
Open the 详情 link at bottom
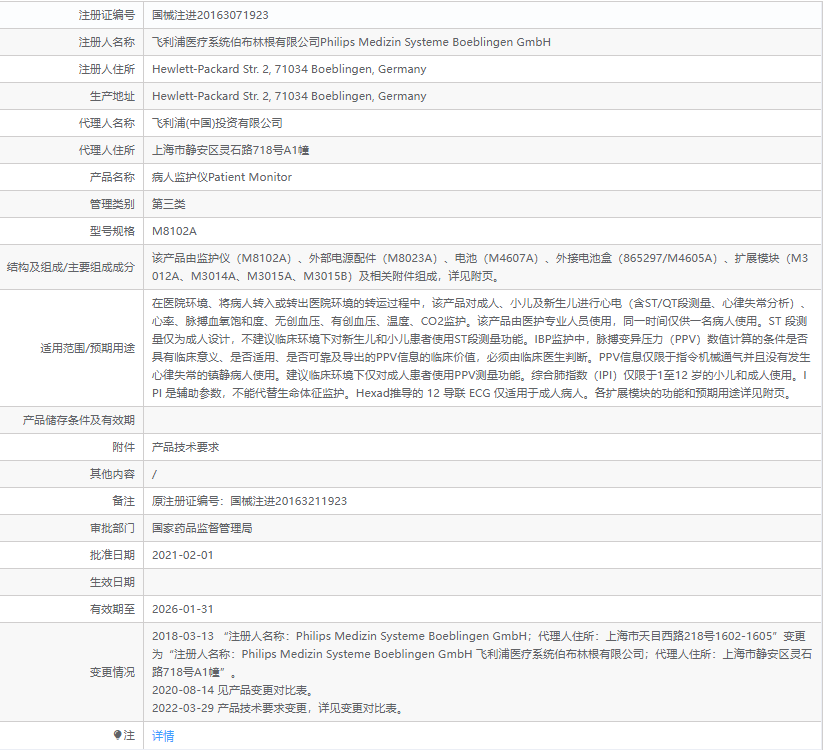163,736
